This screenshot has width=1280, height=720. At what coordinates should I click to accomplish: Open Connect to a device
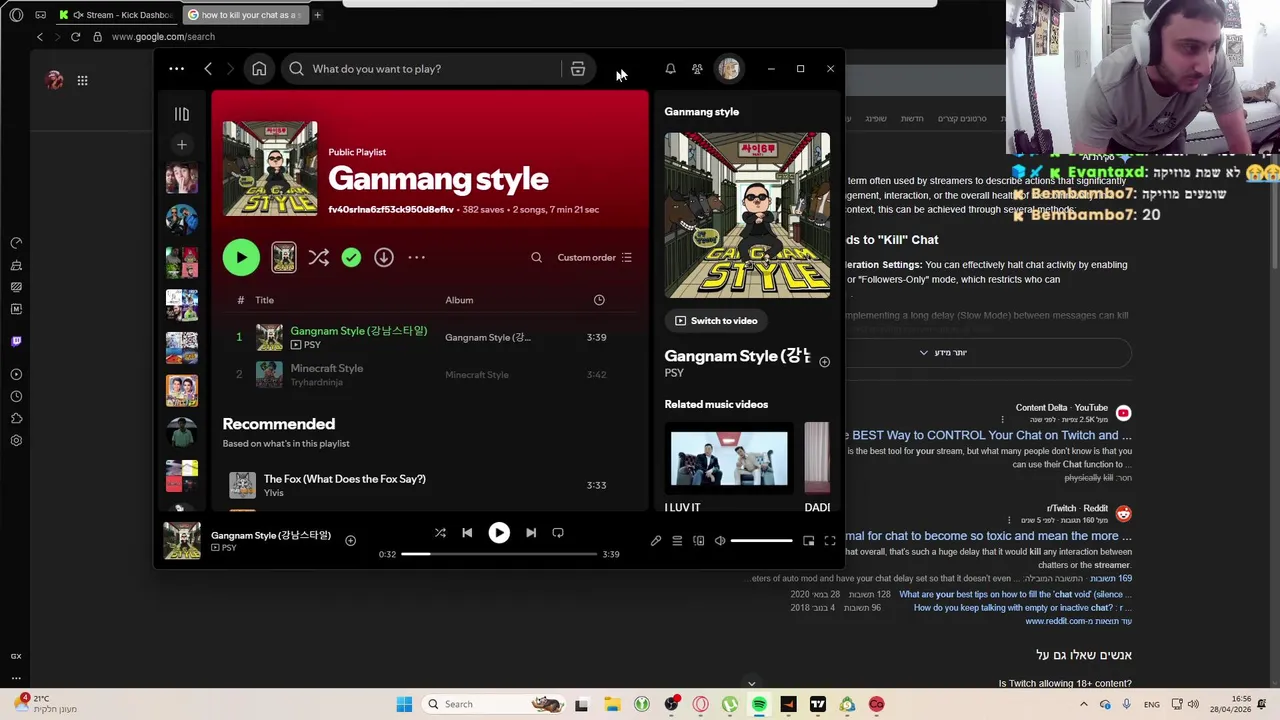pos(698,541)
